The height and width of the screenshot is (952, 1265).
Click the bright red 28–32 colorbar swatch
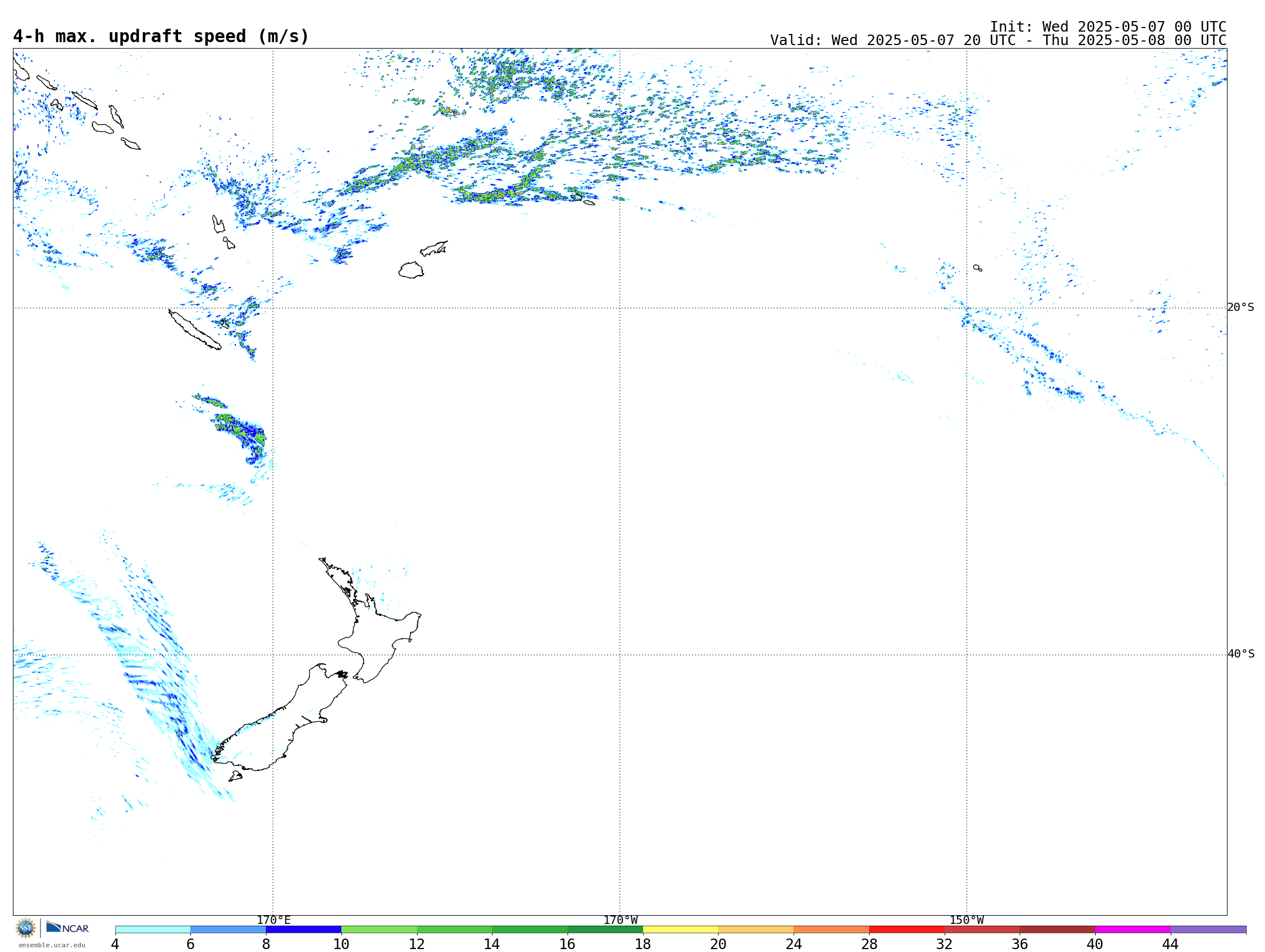pyautogui.click(x=907, y=930)
